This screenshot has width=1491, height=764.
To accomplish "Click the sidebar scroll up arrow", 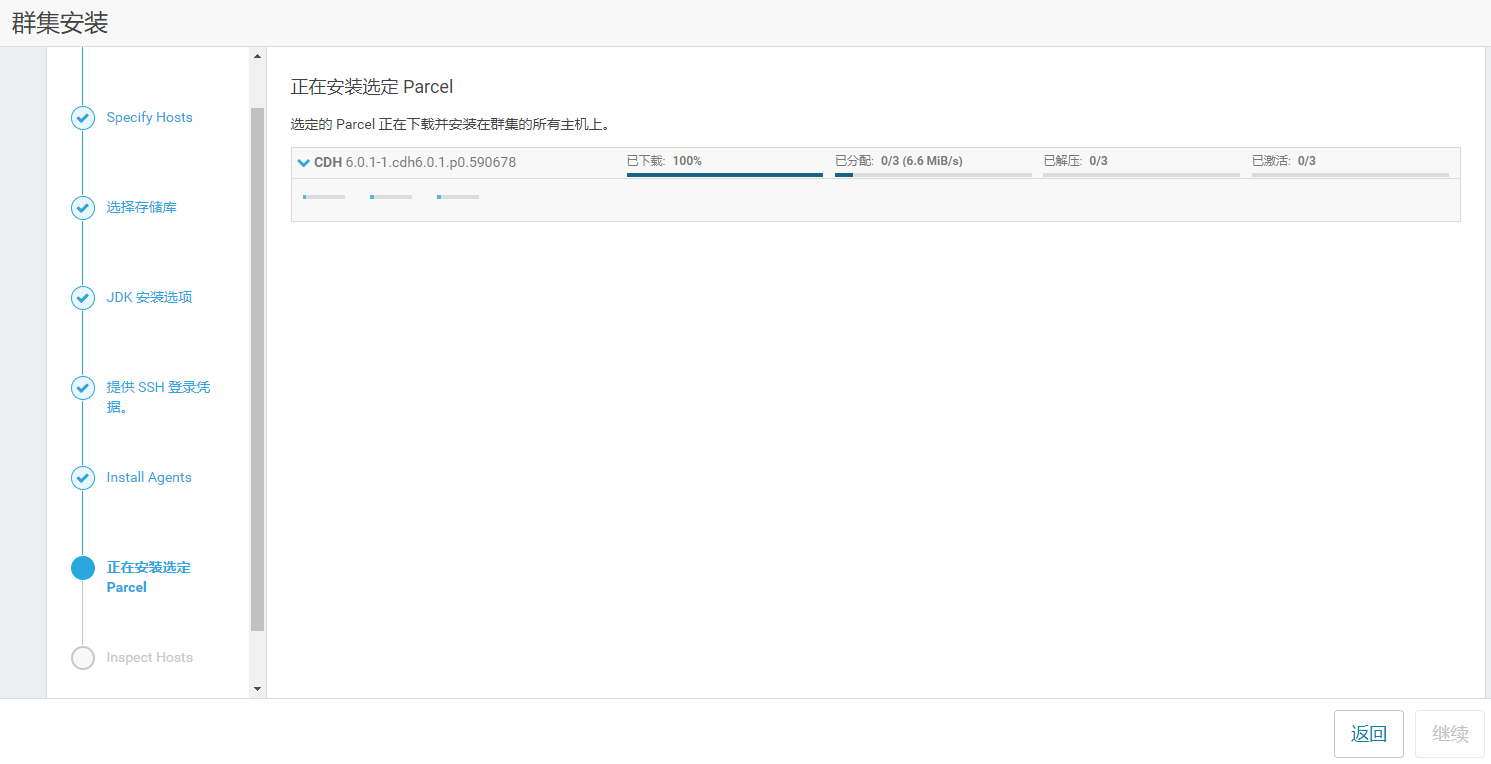I will (257, 56).
